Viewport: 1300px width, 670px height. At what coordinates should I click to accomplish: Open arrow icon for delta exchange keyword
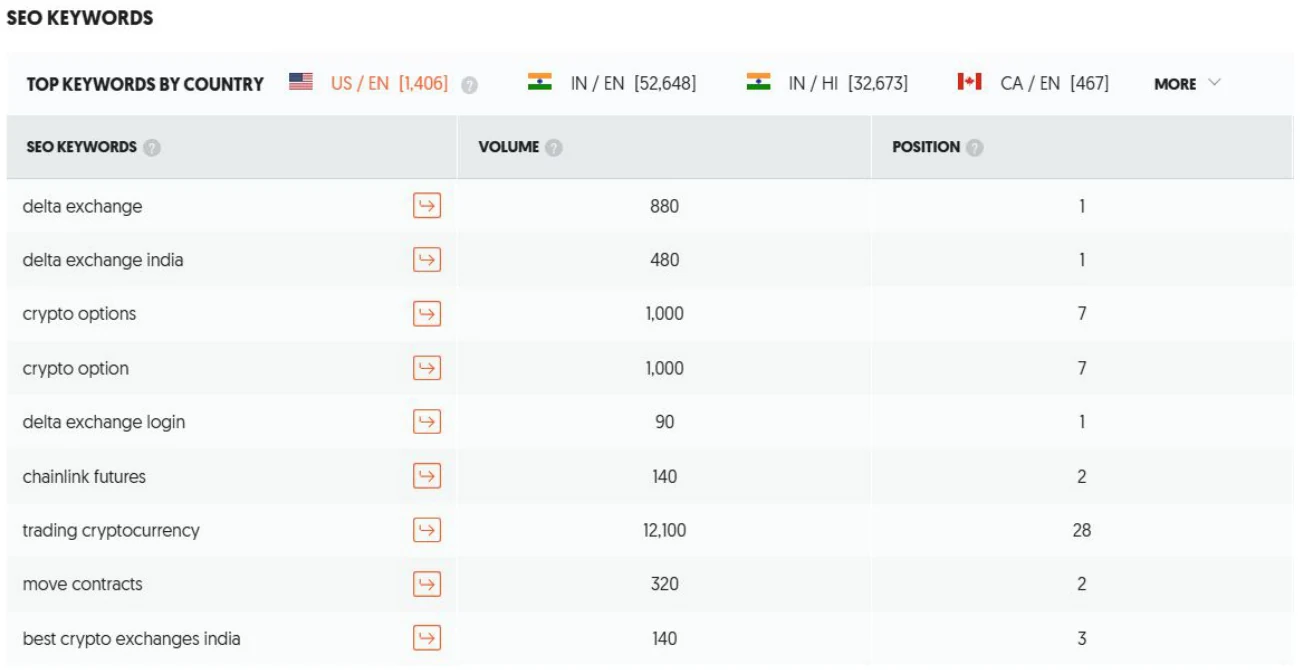(427, 206)
